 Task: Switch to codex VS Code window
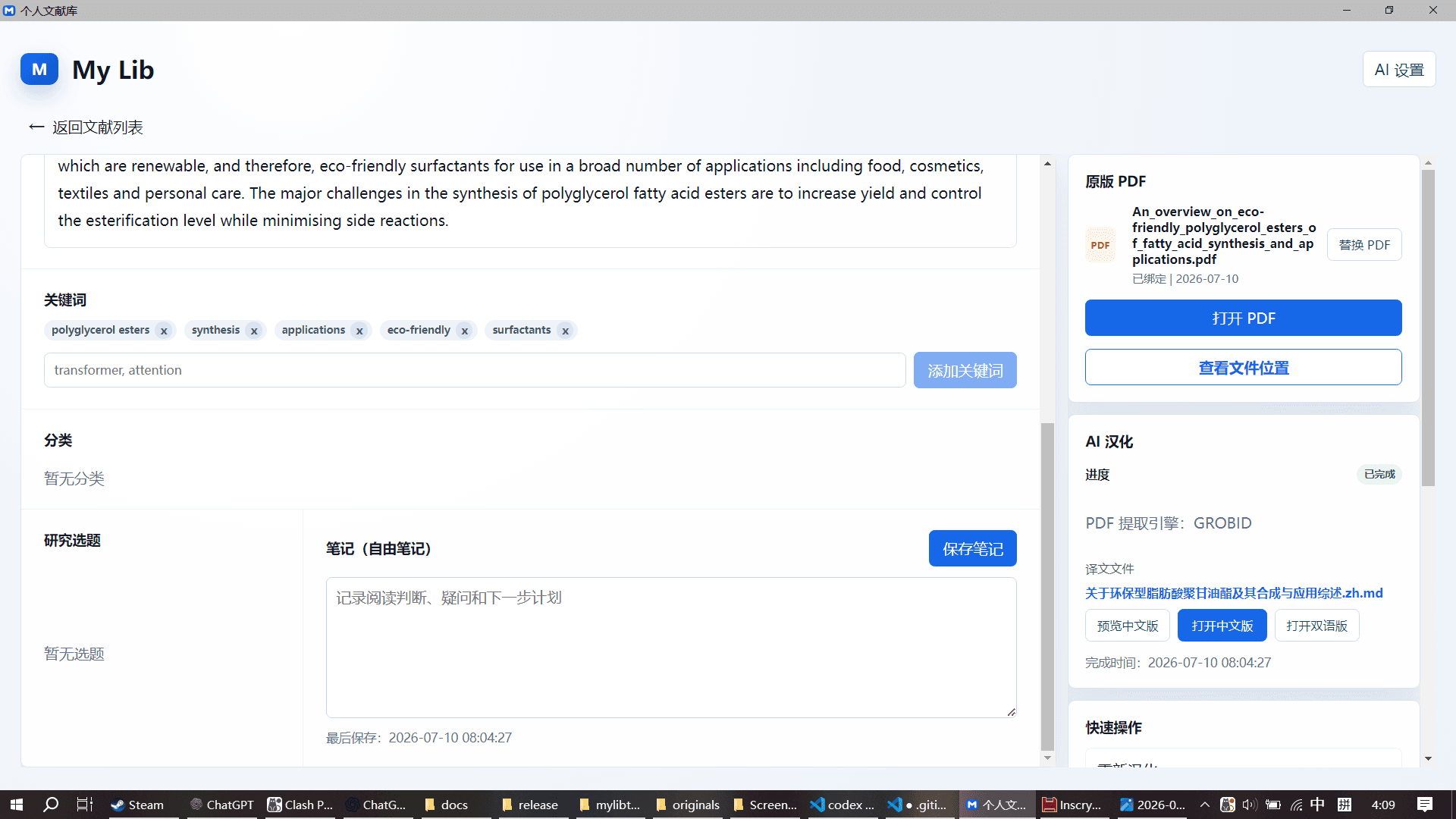click(842, 805)
